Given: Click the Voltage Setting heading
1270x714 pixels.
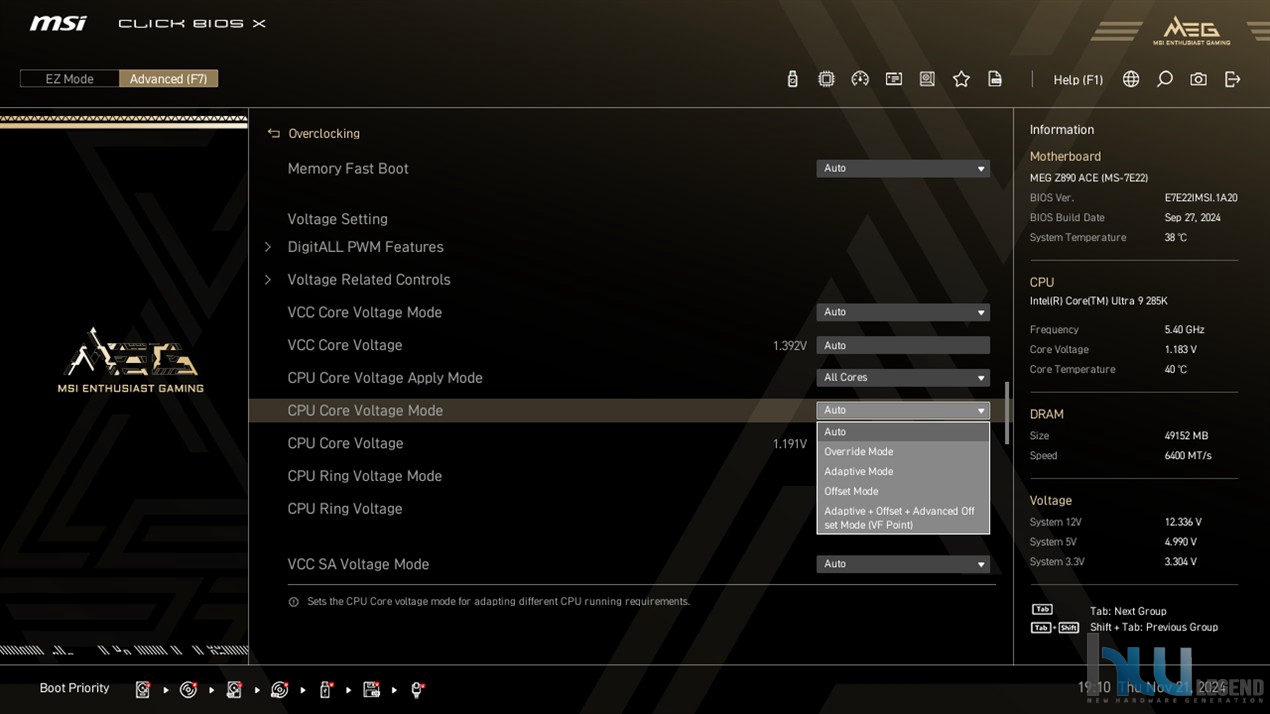Looking at the screenshot, I should (337, 219).
